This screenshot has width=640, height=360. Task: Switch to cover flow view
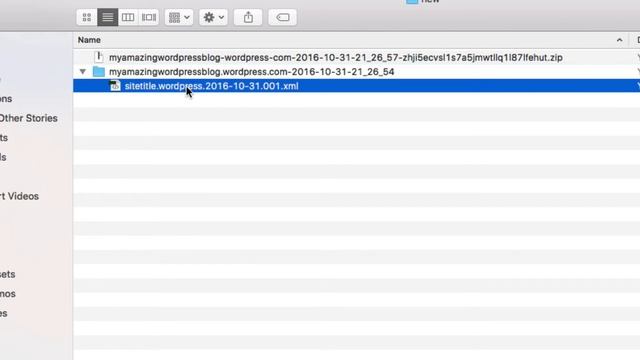149,18
